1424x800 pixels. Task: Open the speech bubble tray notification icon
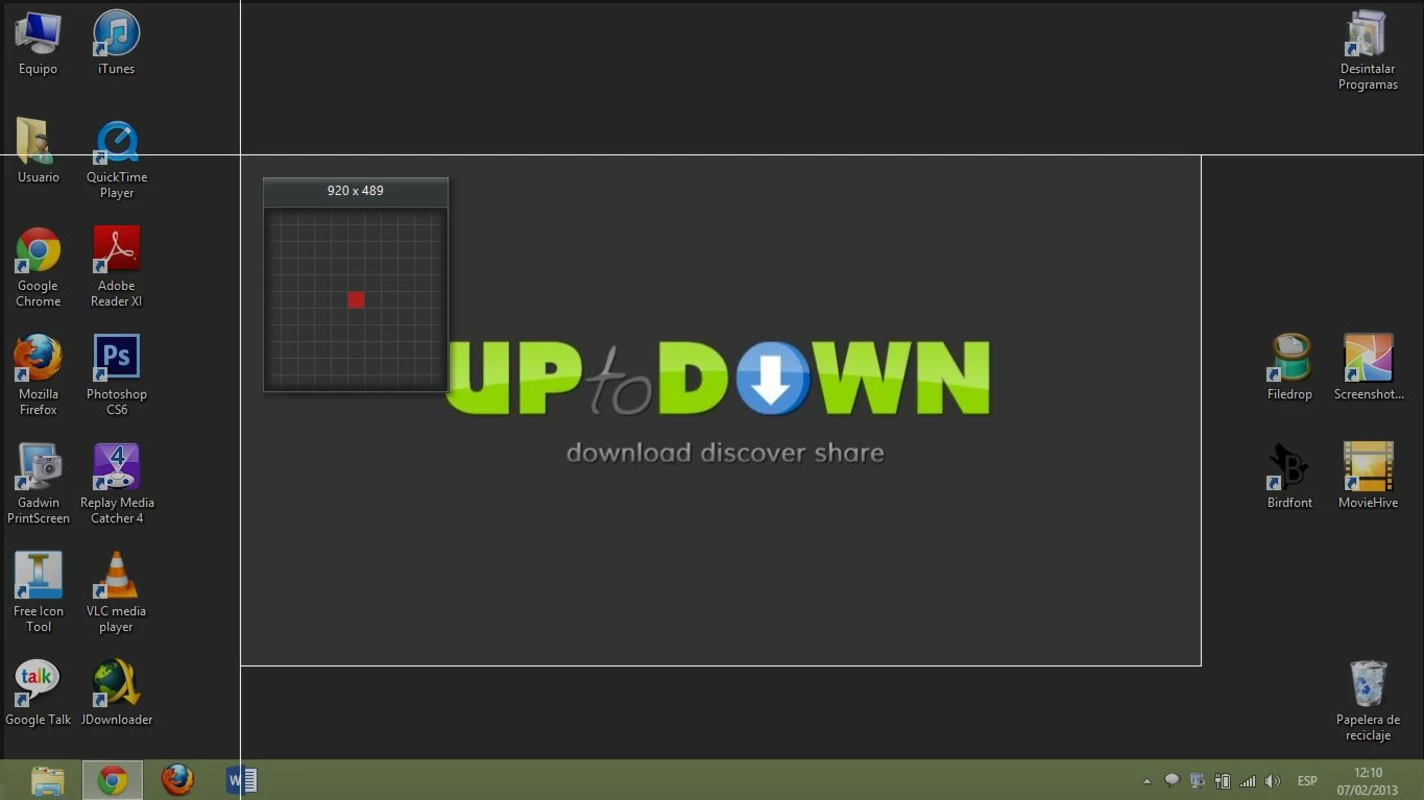[1171, 781]
